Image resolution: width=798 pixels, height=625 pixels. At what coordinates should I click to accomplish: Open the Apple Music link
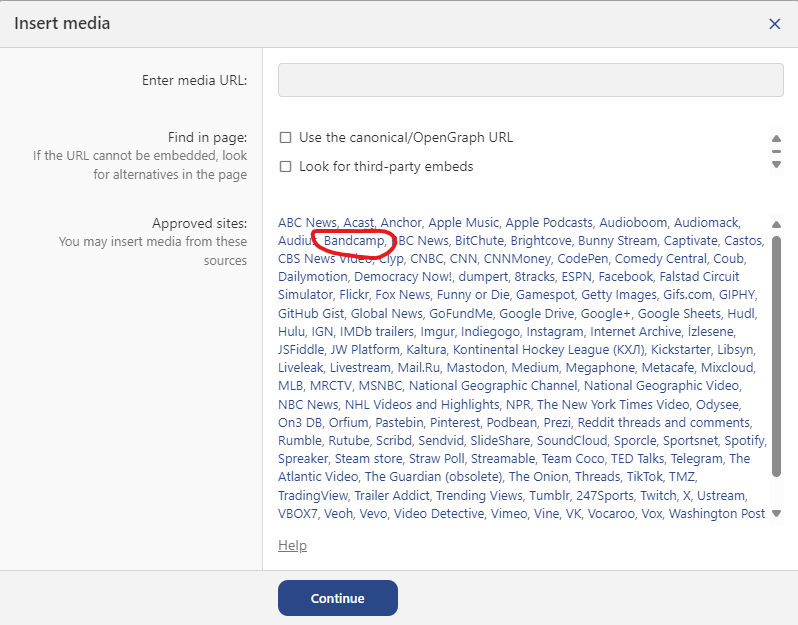pyautogui.click(x=463, y=222)
